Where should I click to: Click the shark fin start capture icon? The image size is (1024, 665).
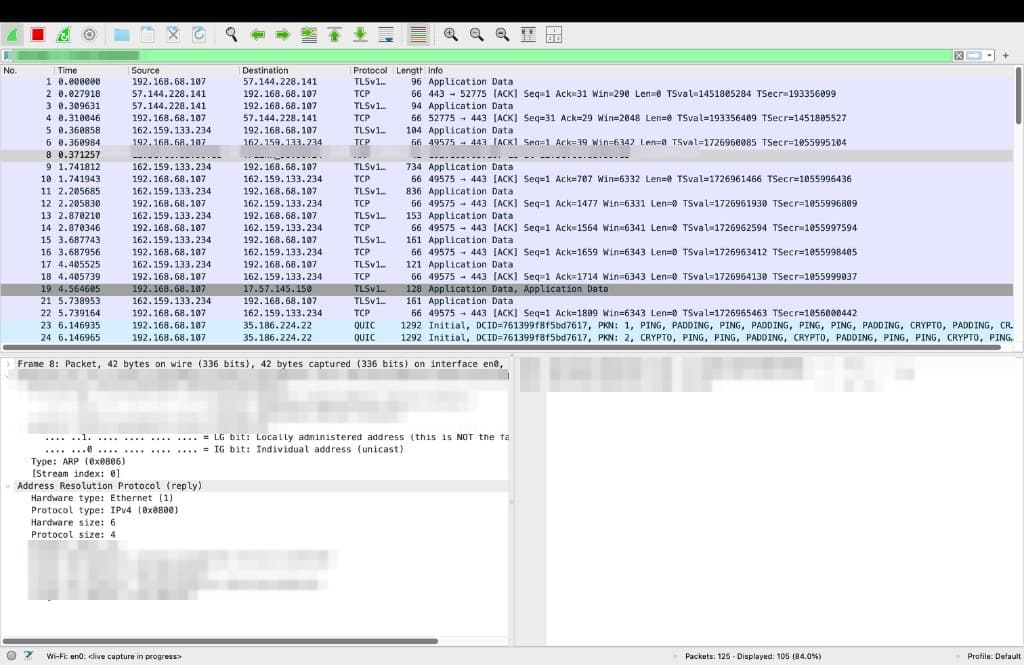pos(12,35)
